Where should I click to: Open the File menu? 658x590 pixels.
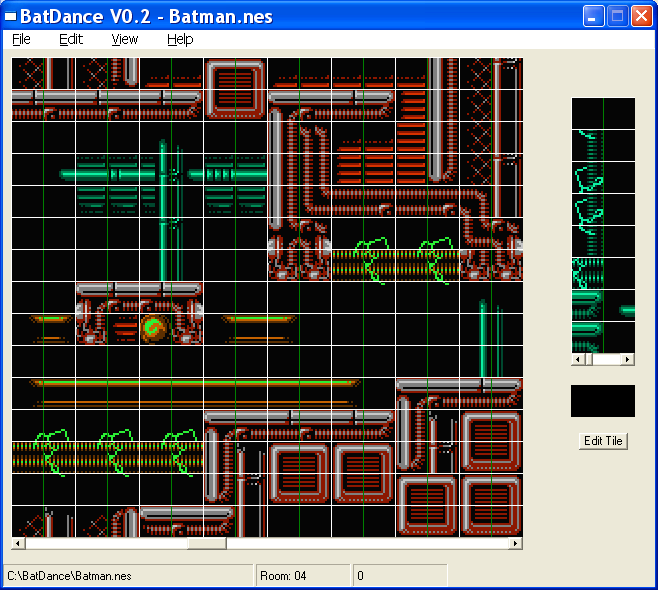pyautogui.click(x=21, y=39)
